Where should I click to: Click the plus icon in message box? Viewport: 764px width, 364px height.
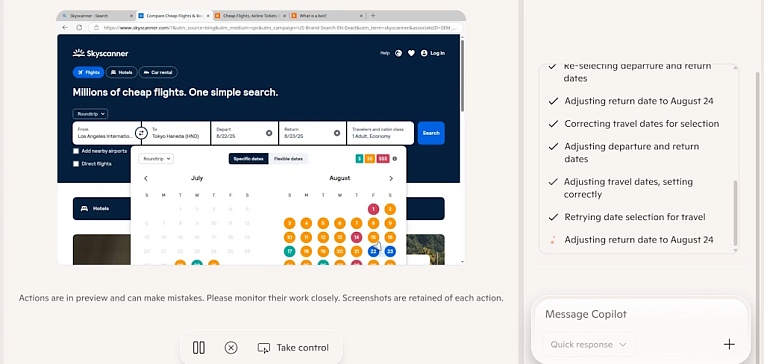tap(729, 345)
